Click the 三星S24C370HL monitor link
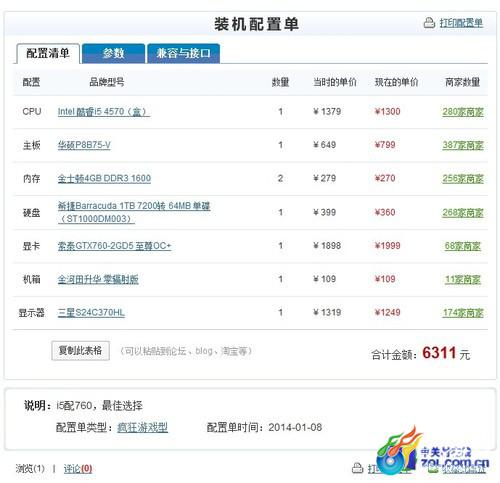This screenshot has width=500, height=483. click(x=91, y=313)
